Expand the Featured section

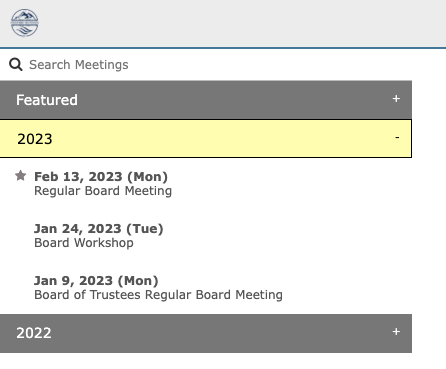[x=206, y=100]
